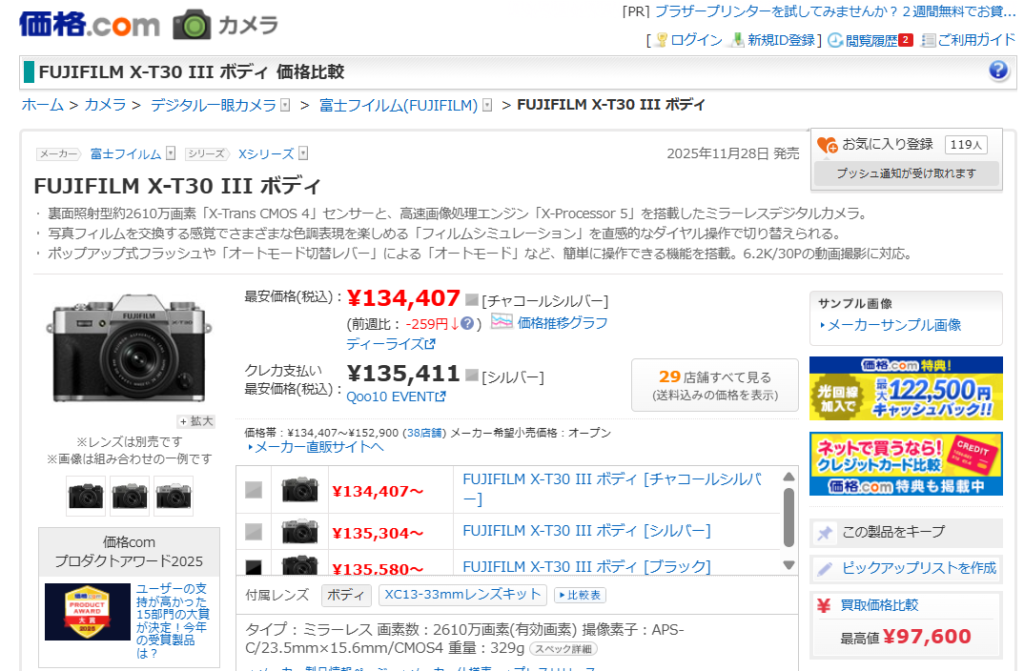Click the blue help question mark icon
Image resolution: width=1024 pixels, height=671 pixels.
[x=998, y=71]
